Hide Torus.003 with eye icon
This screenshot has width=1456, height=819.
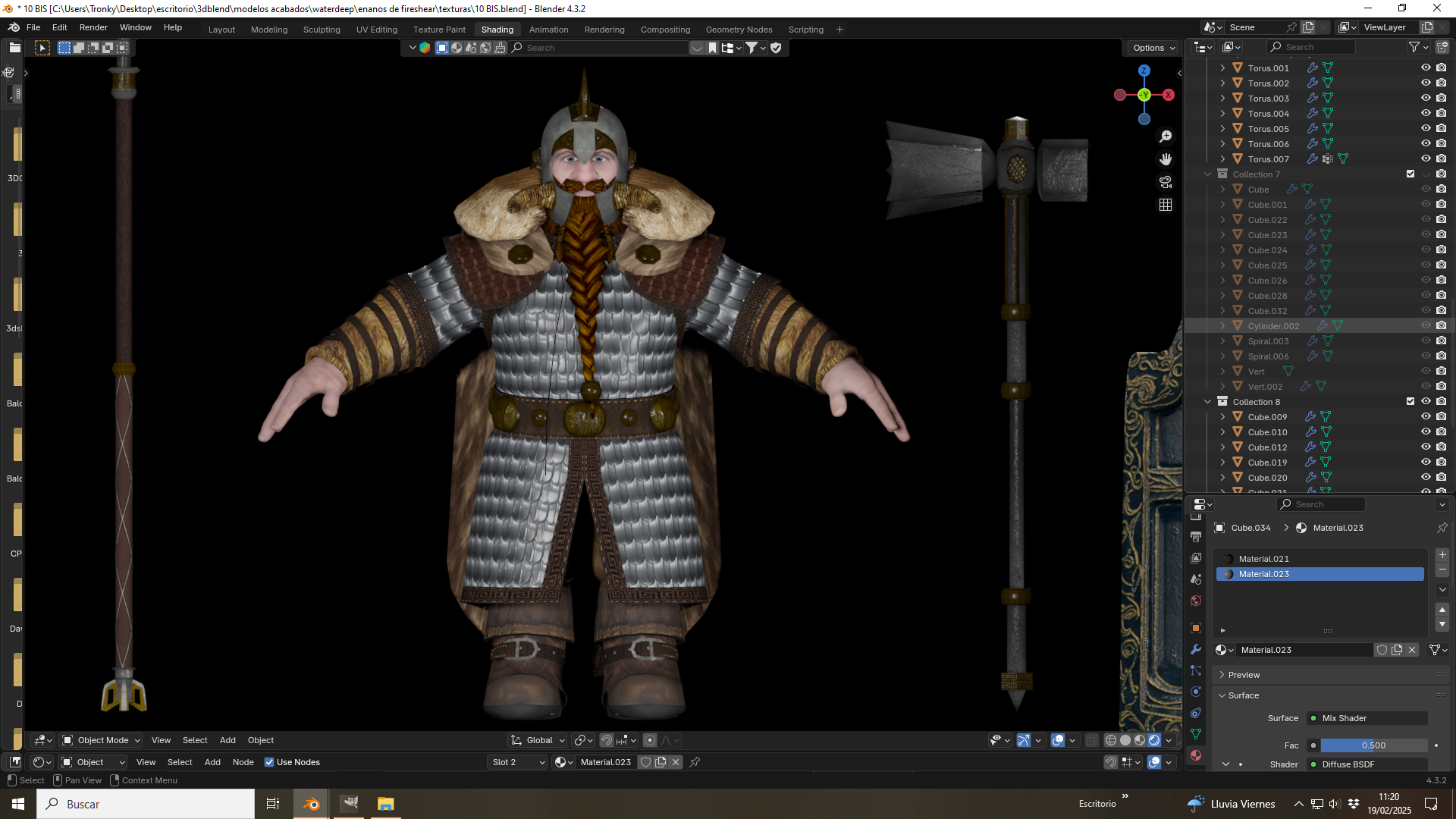(1426, 99)
